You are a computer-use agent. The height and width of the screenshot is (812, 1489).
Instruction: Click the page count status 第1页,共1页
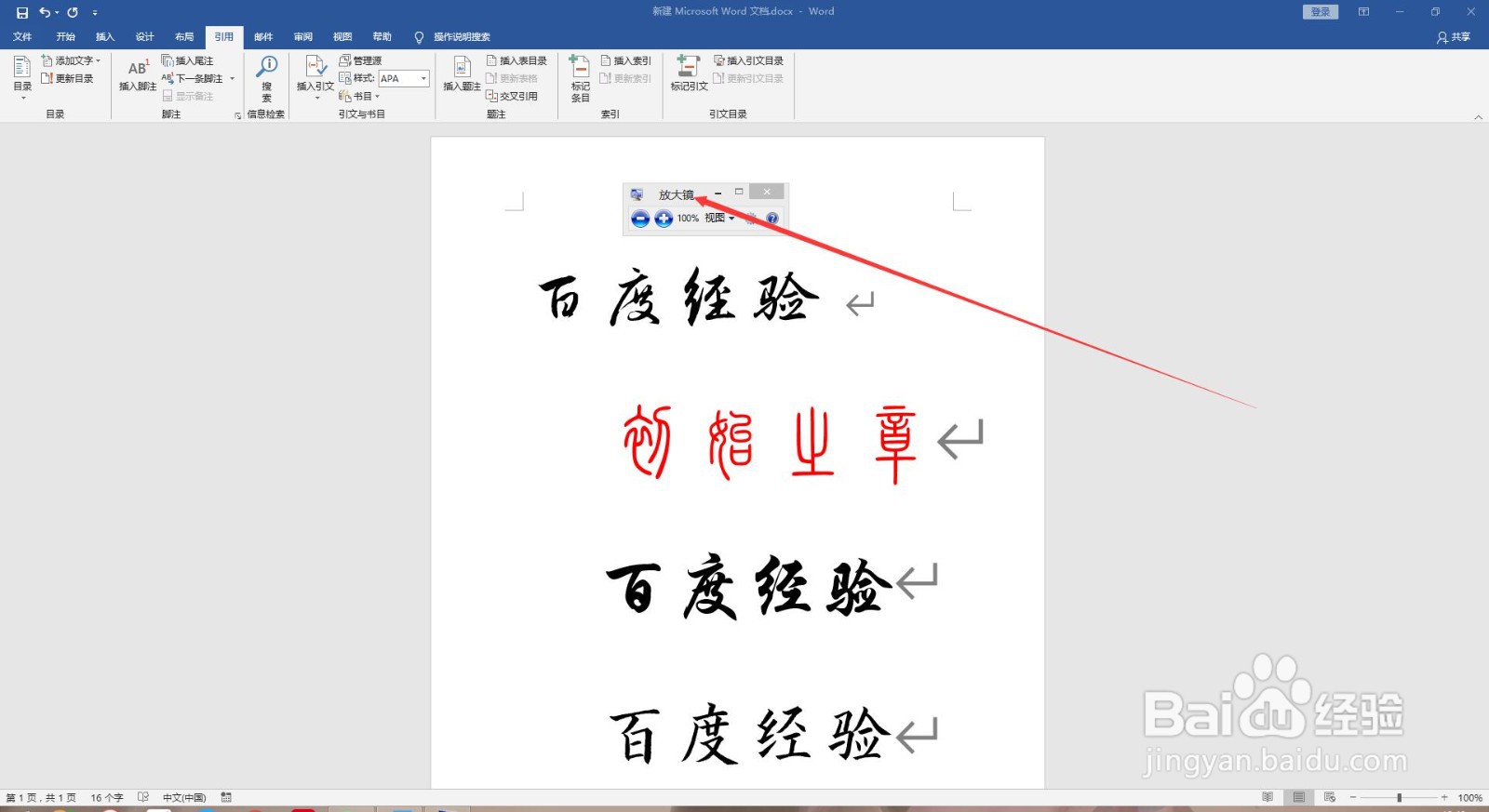coord(41,798)
